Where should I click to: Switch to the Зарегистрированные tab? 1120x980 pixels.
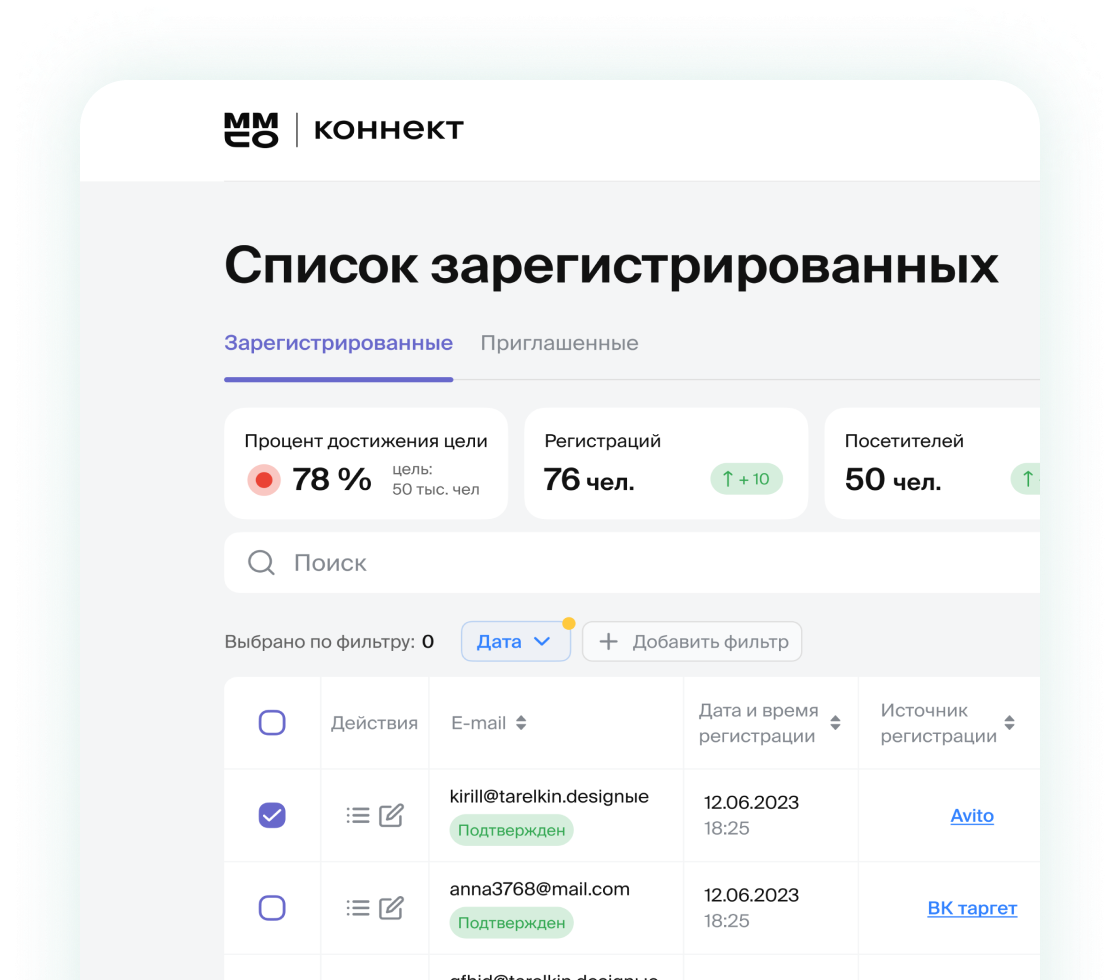(x=339, y=343)
